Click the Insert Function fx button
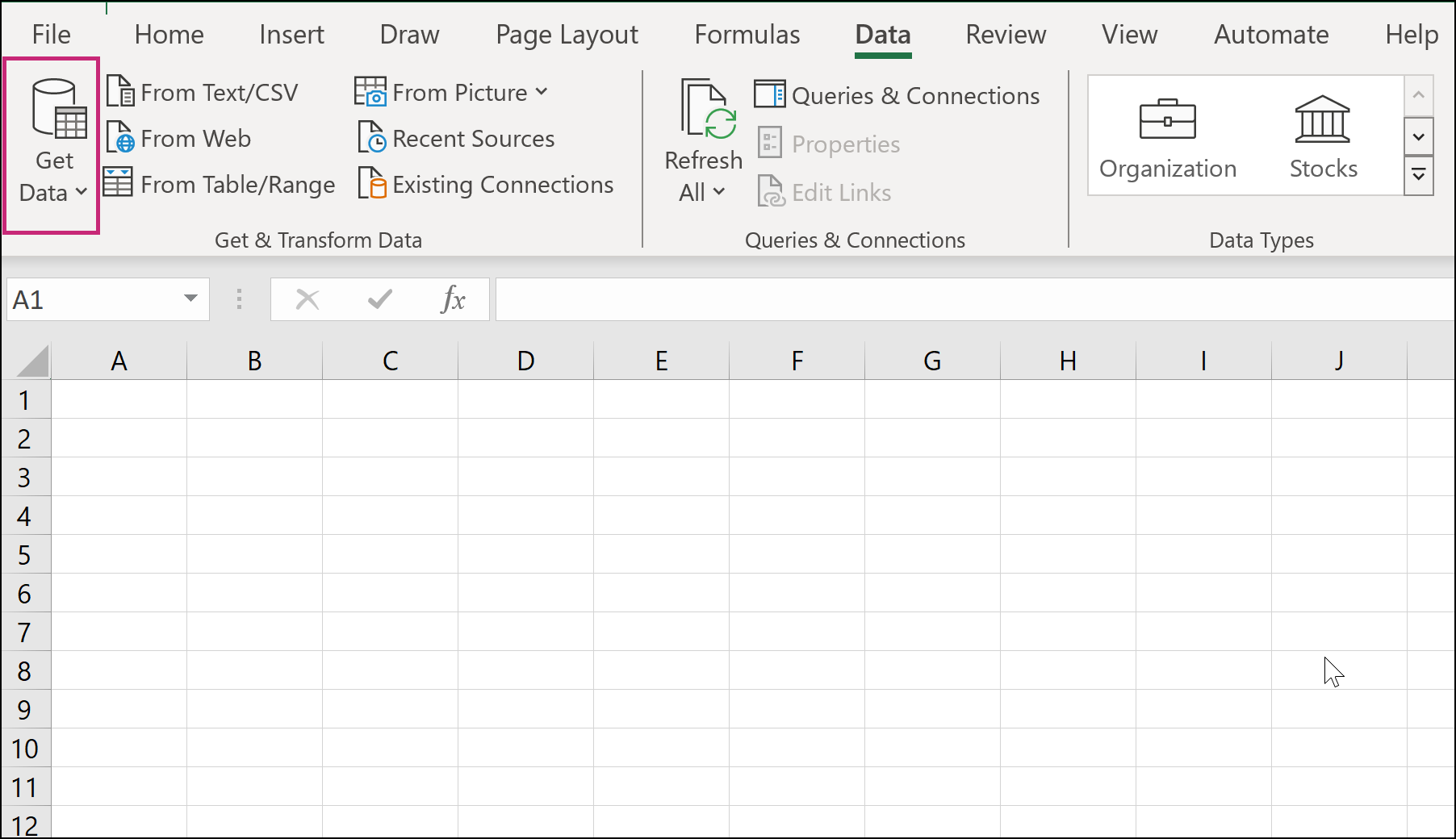 [453, 300]
